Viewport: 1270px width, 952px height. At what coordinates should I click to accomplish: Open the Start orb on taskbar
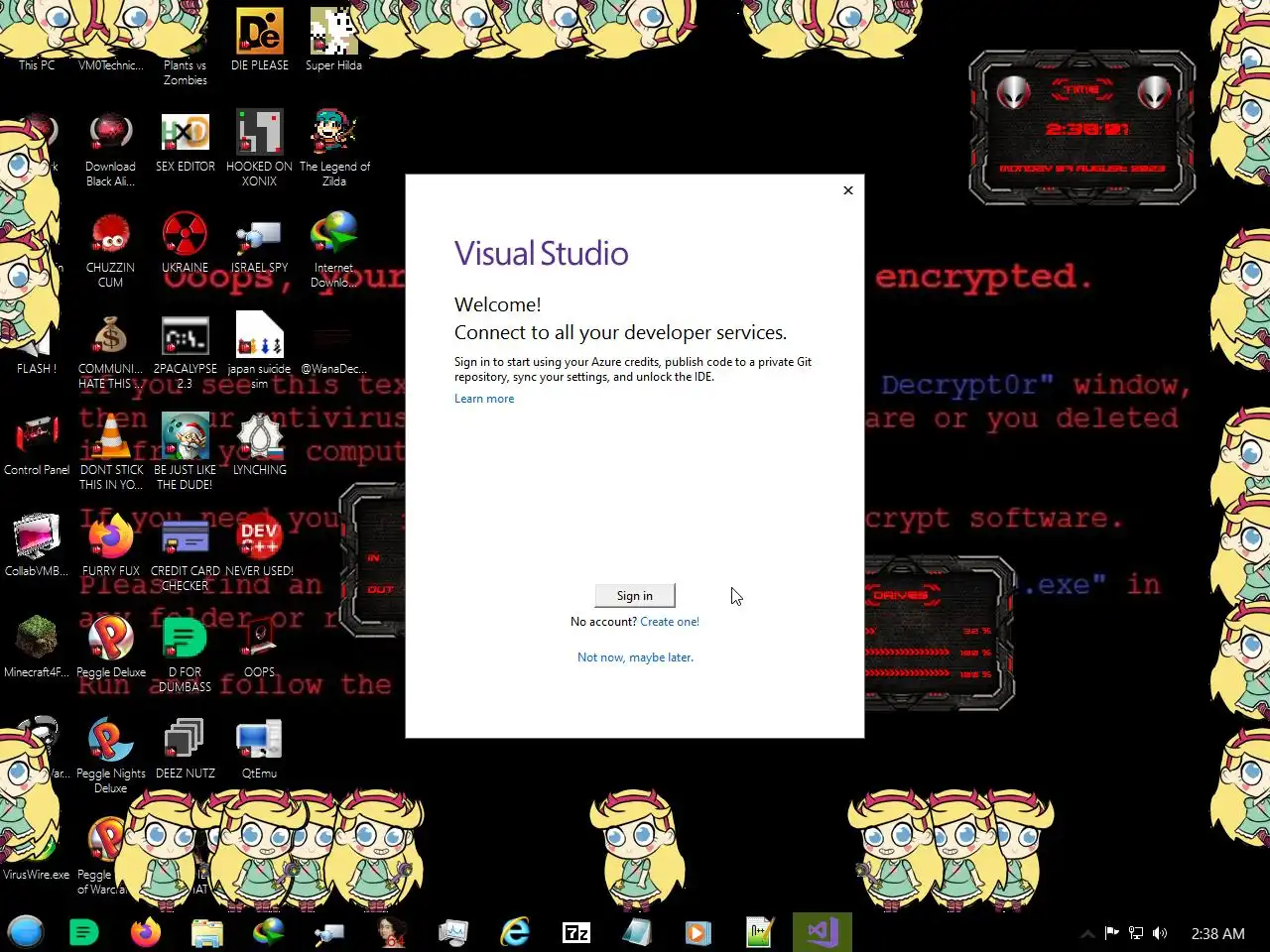click(x=26, y=932)
